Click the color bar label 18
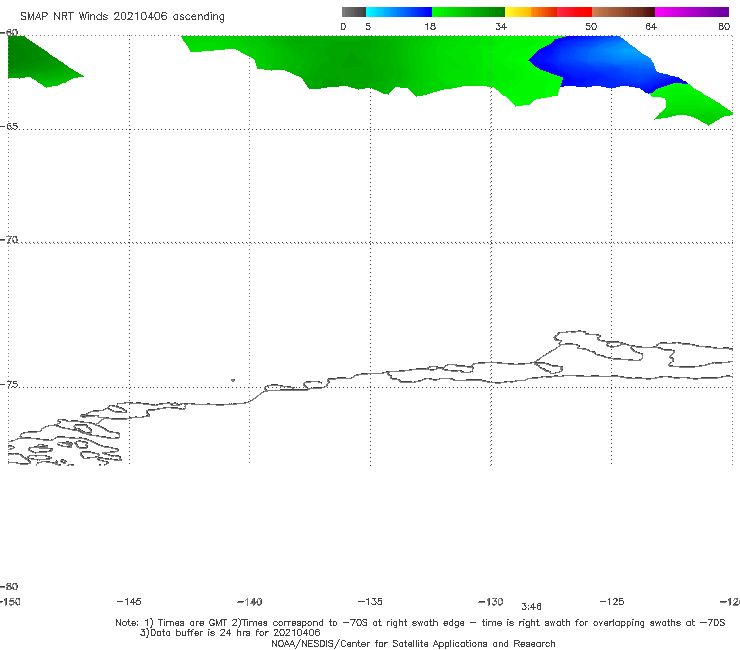The height and width of the screenshot is (650, 740). click(430, 26)
